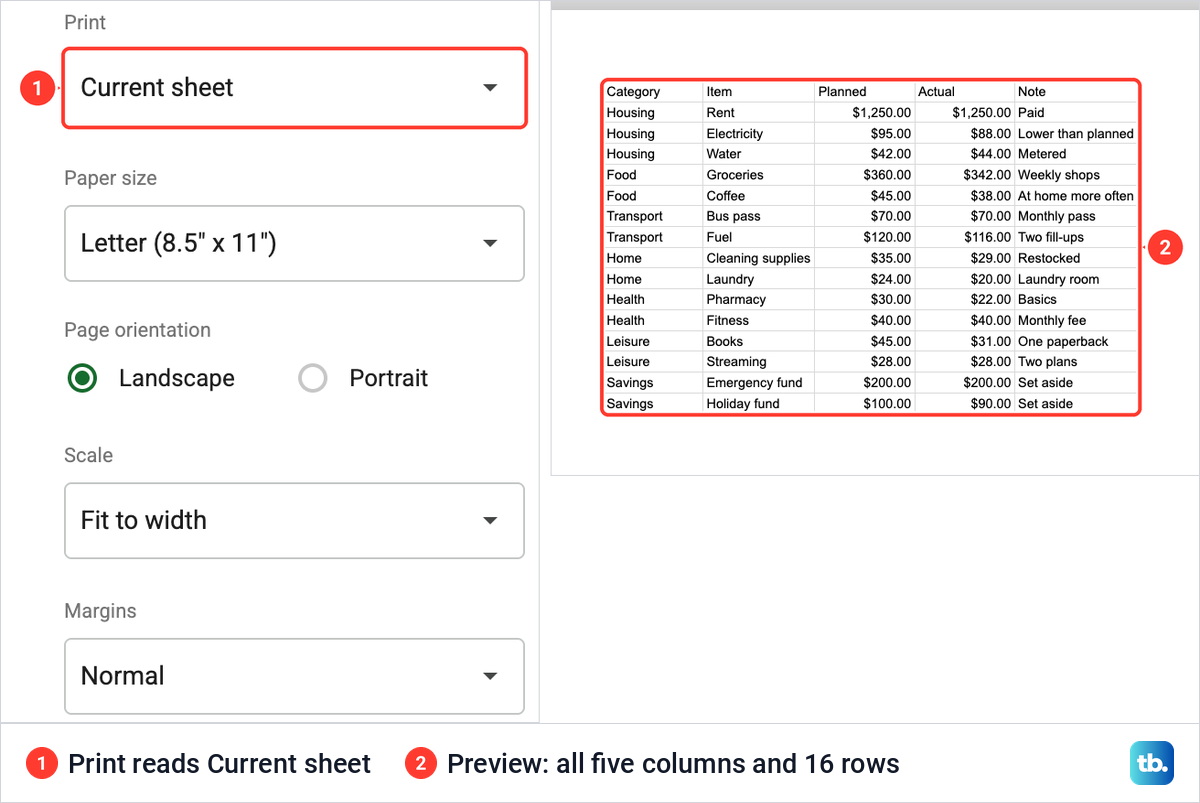Click the $31.00 actual Books cell
This screenshot has height=803, width=1200.
(x=964, y=341)
